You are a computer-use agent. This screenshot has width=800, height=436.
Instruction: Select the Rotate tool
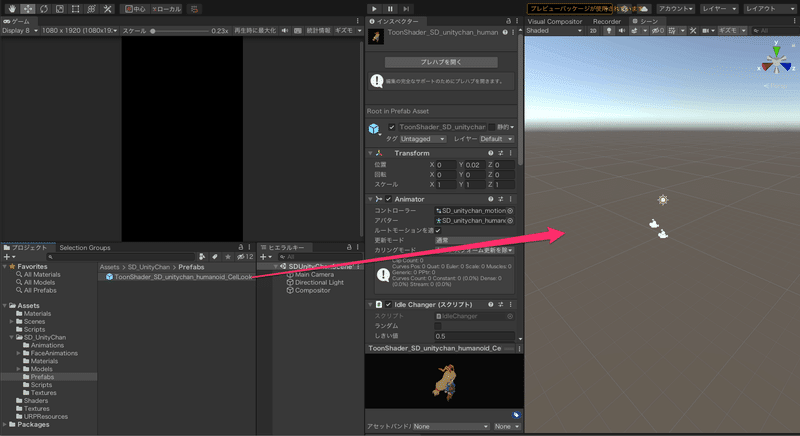coord(44,9)
